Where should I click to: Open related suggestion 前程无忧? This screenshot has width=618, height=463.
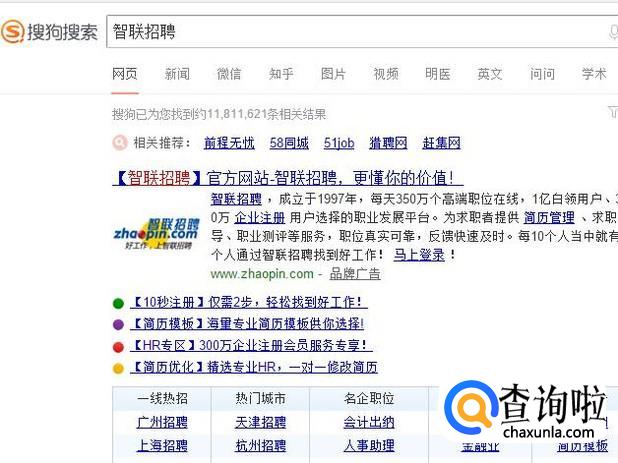[x=229, y=143]
